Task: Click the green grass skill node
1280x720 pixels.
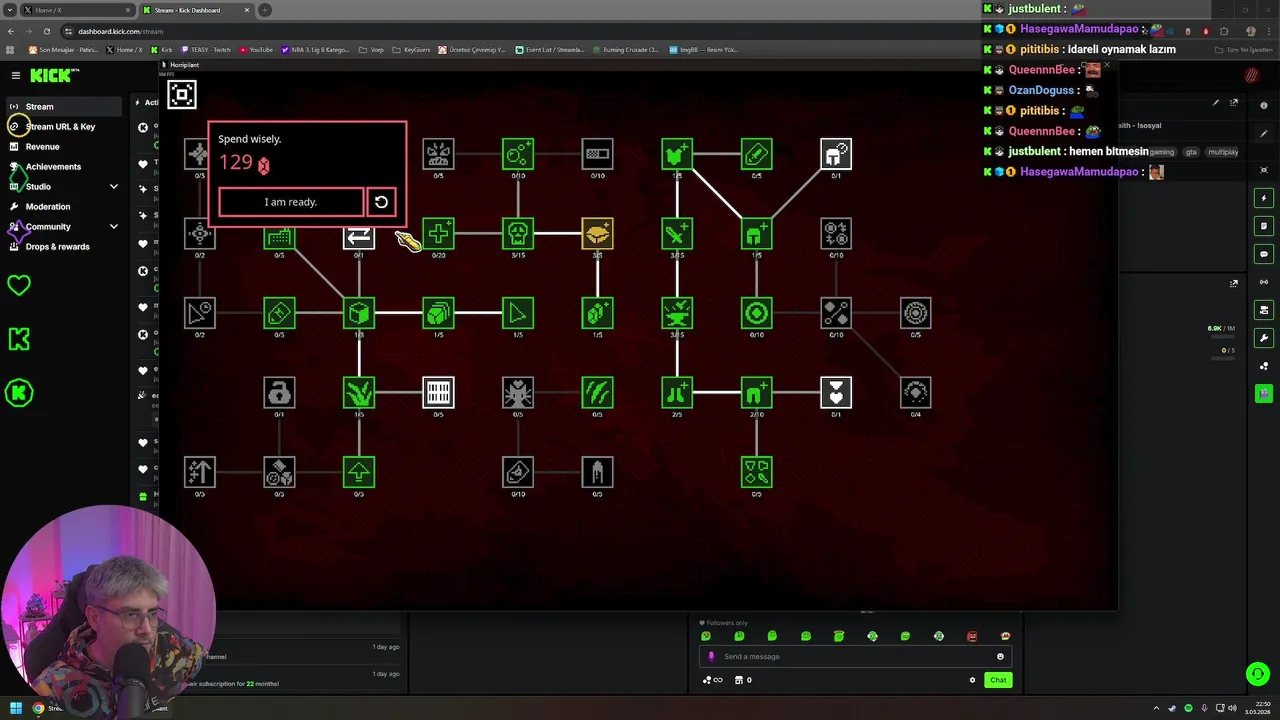Action: point(359,393)
